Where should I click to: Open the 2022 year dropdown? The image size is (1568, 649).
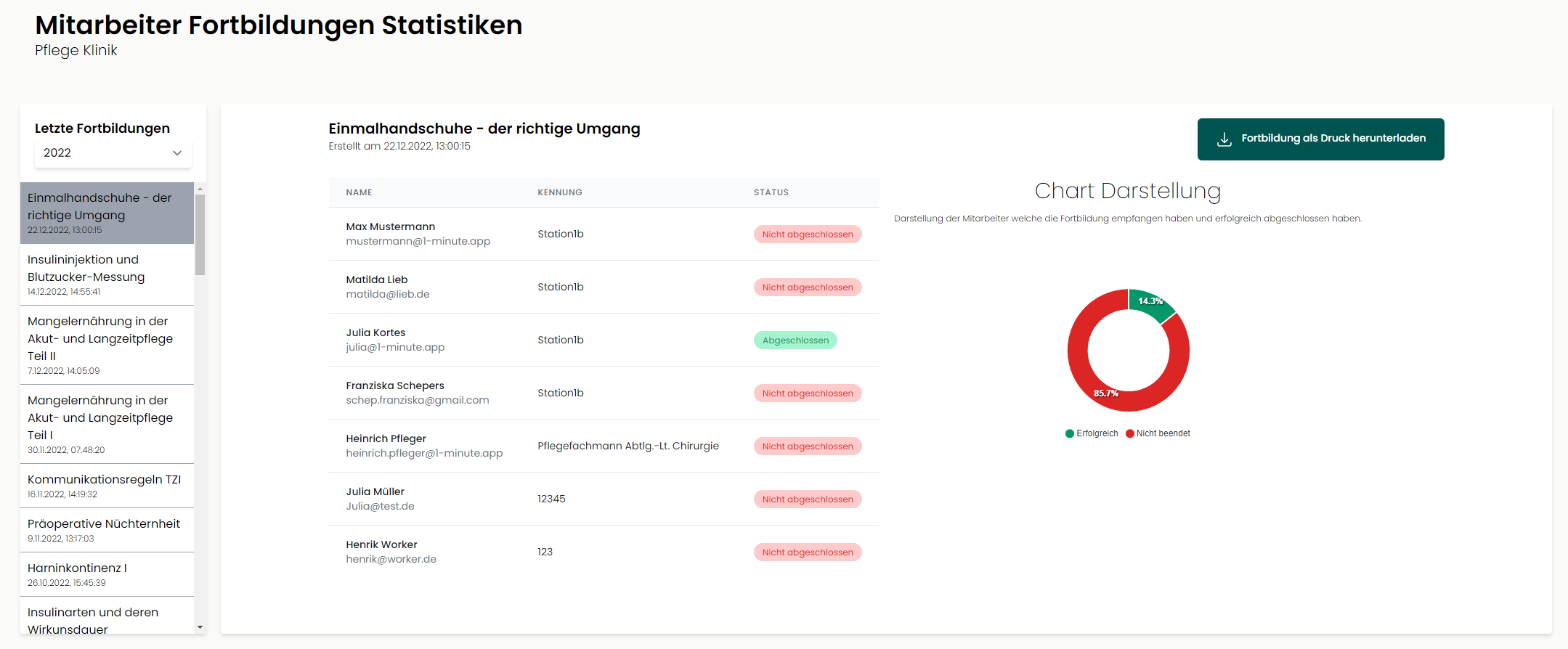113,153
